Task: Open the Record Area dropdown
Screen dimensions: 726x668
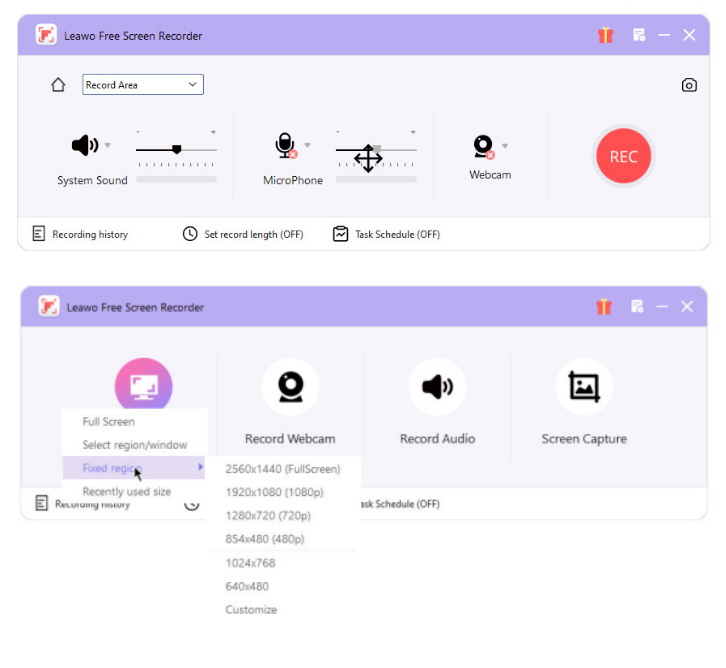Action: 143,85
